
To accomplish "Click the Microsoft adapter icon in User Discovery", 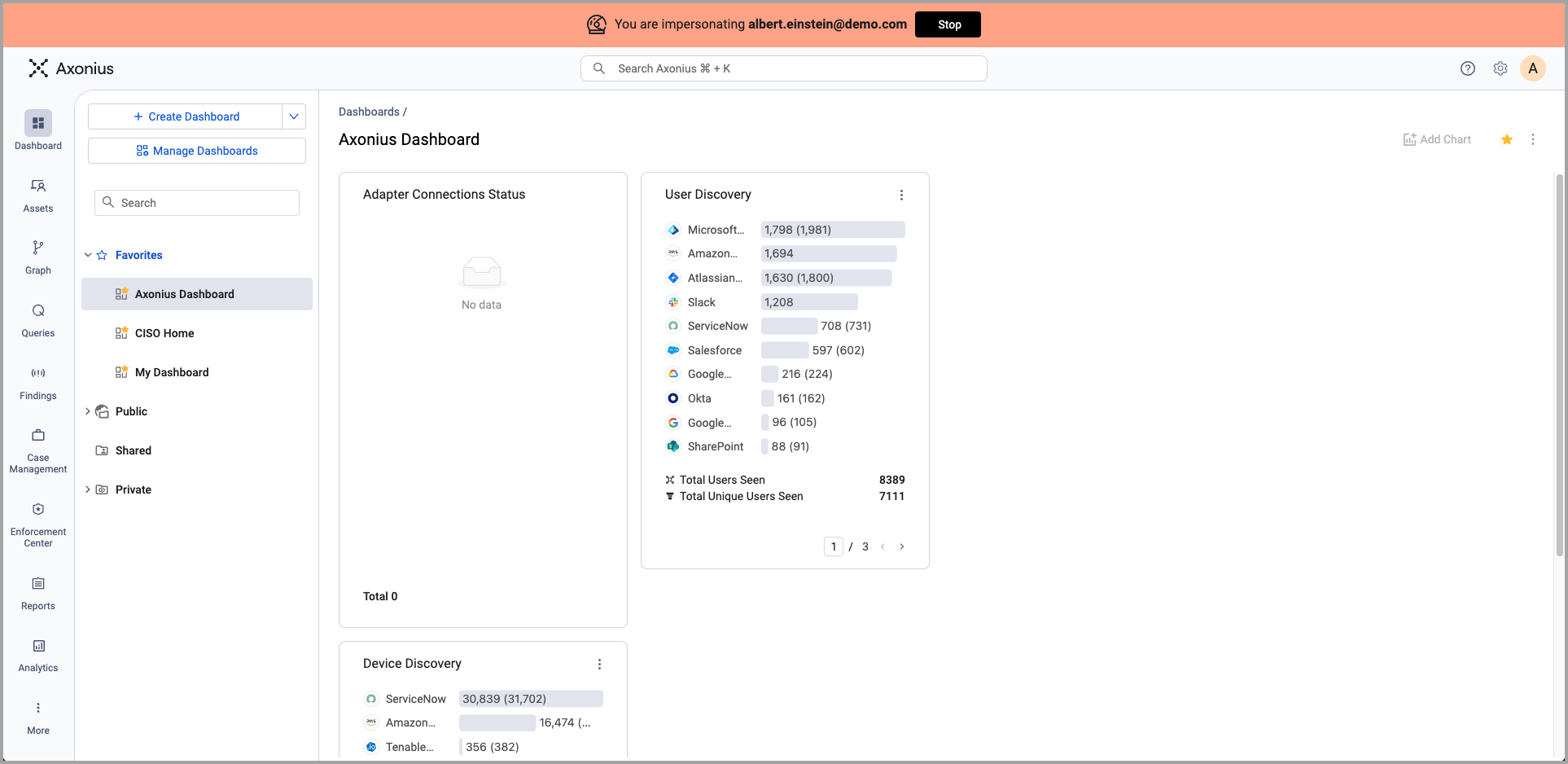I will [x=673, y=230].
